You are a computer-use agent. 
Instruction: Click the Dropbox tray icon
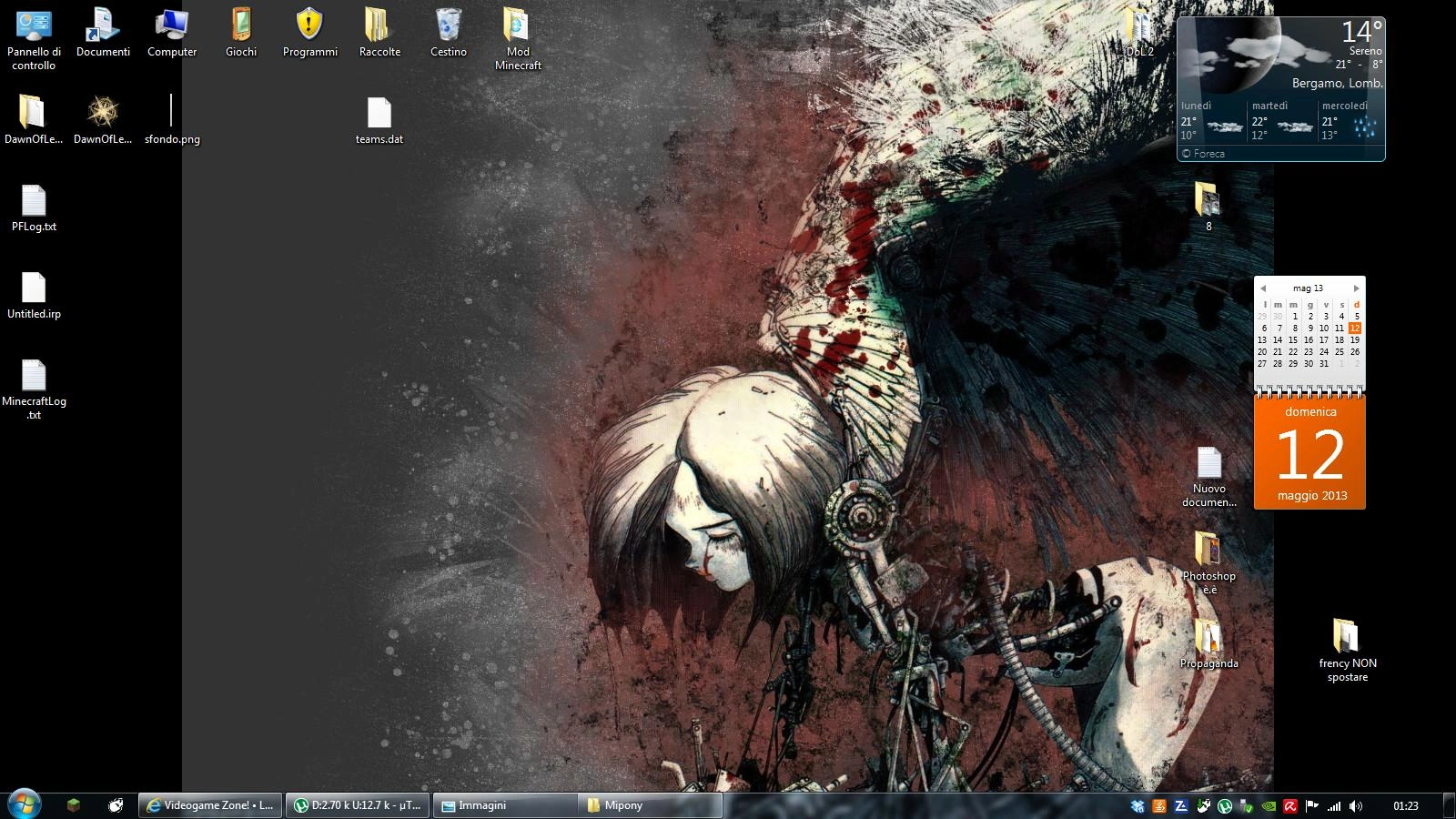click(x=1137, y=806)
